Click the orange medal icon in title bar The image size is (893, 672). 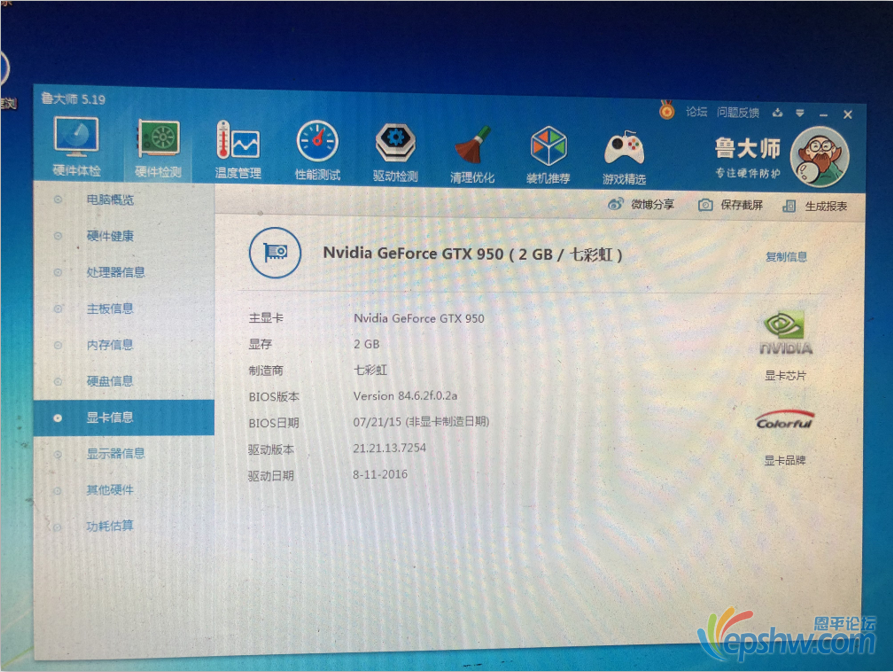coord(666,110)
